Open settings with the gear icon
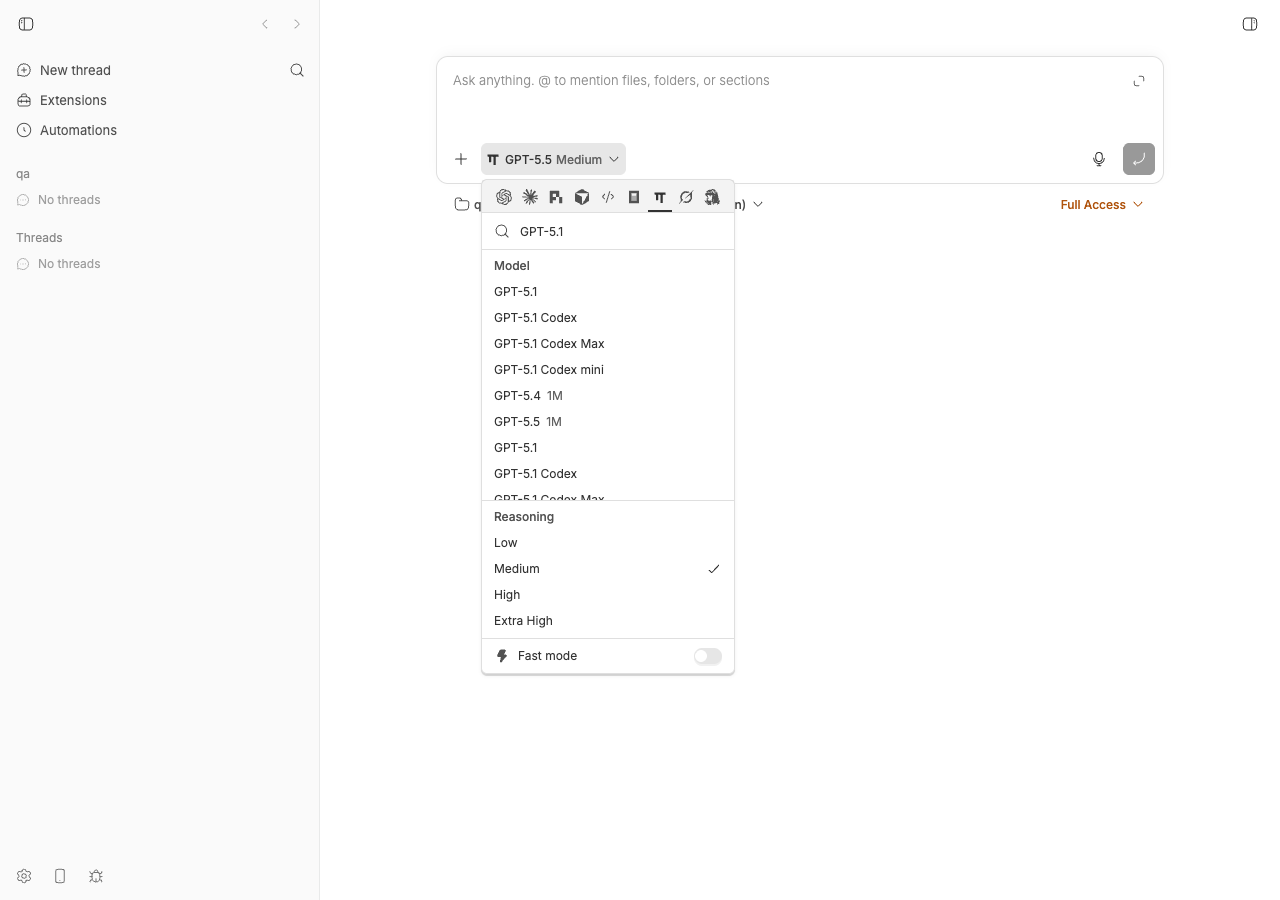The image size is (1280, 900). [24, 876]
